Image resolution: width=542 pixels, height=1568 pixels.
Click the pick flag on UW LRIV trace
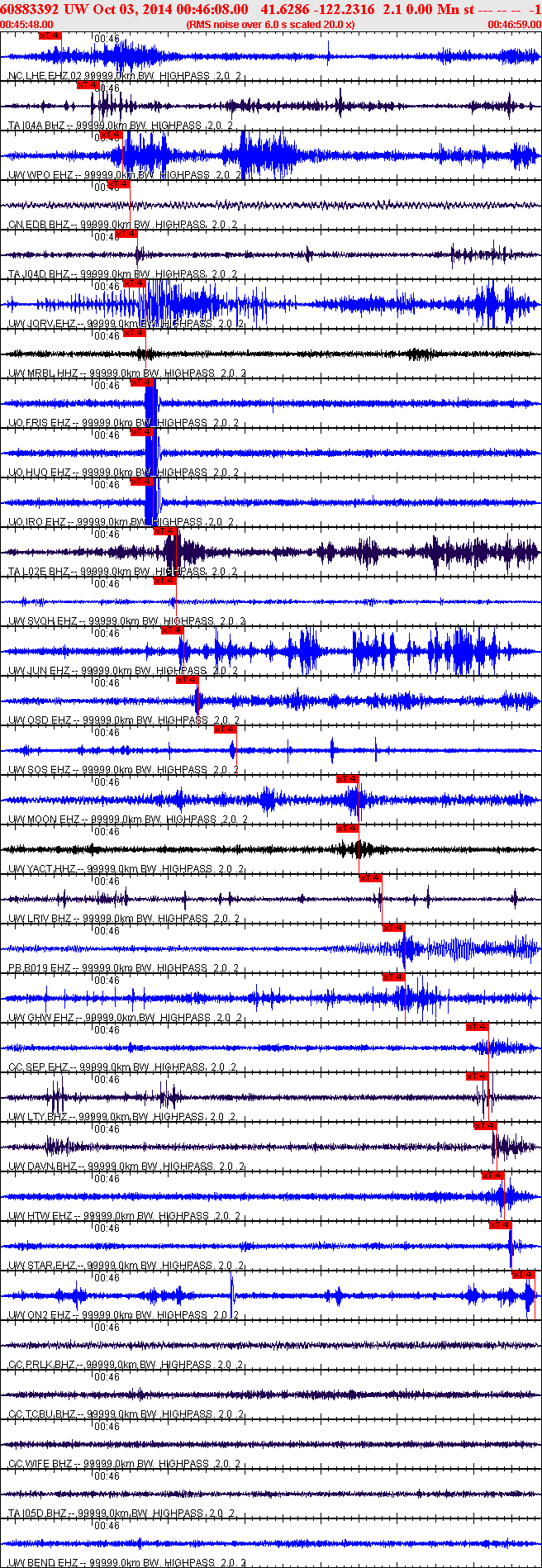[371, 878]
